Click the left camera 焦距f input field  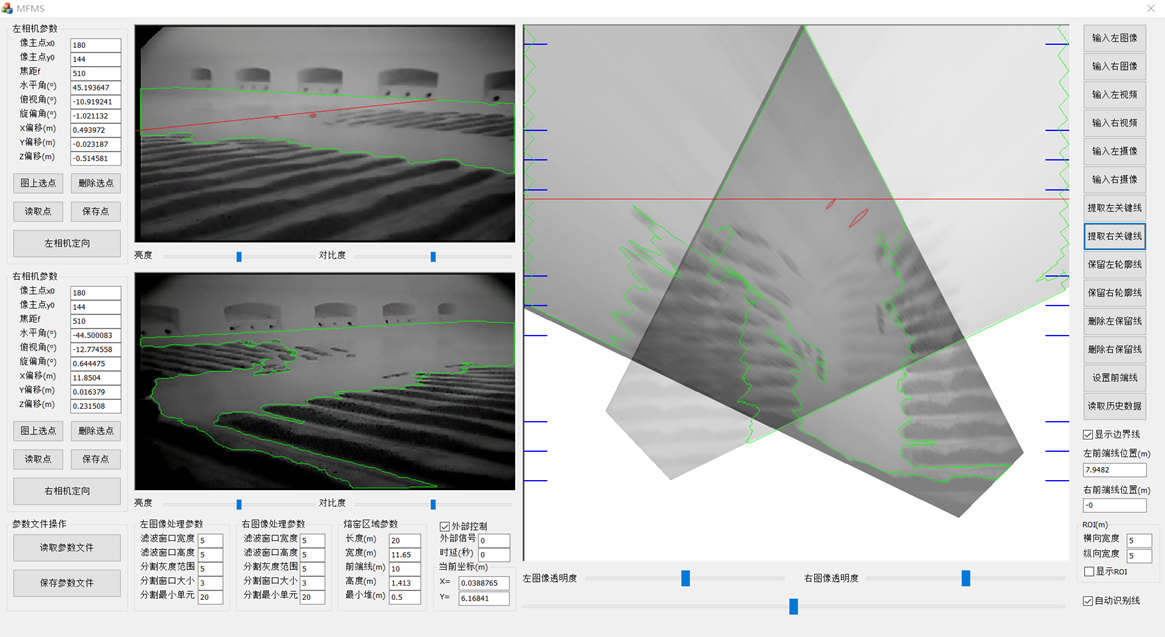[x=95, y=73]
